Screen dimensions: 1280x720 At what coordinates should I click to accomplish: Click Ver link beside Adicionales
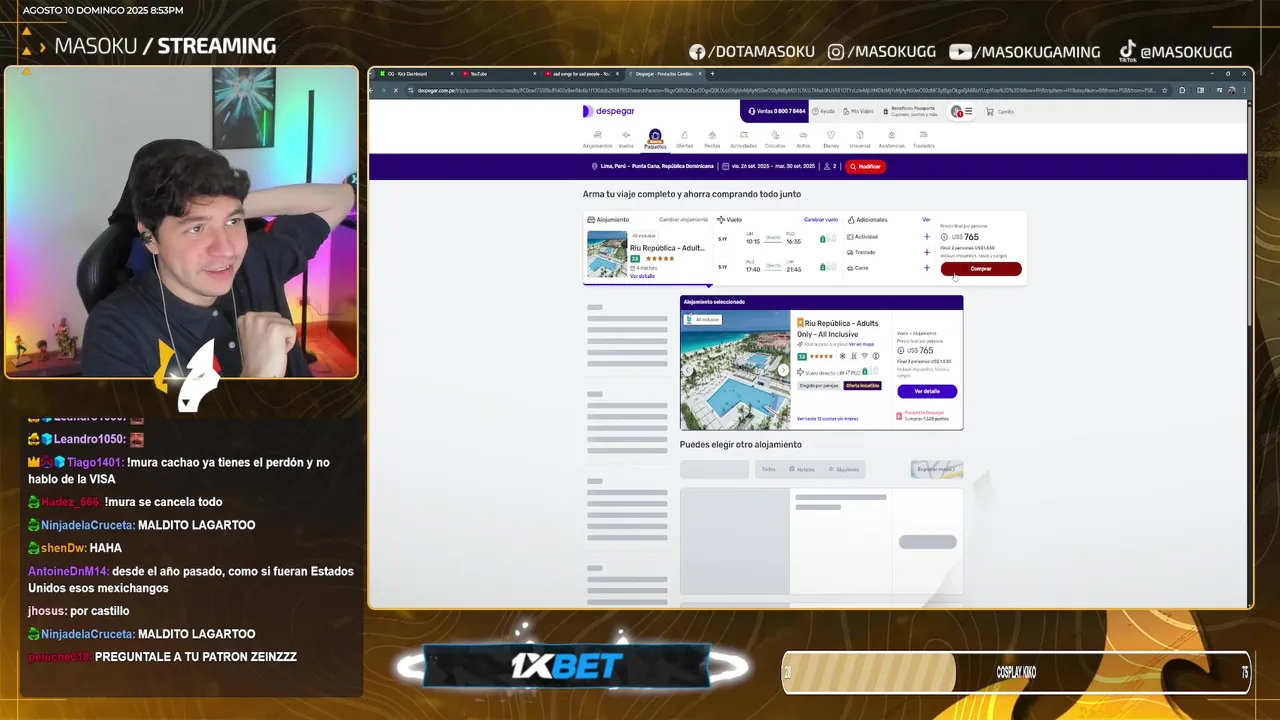[x=926, y=219]
